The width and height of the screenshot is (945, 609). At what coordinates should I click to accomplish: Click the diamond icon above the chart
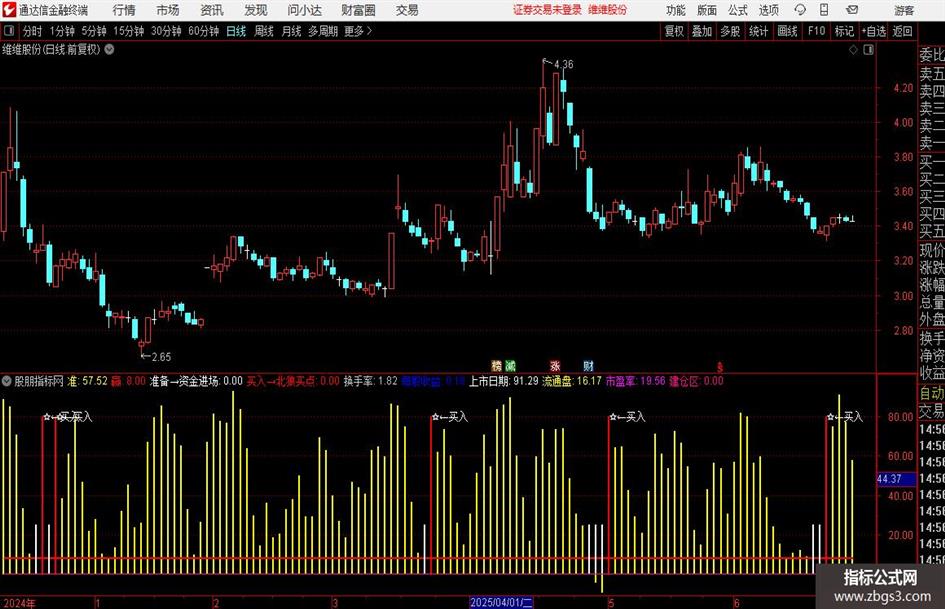click(853, 50)
